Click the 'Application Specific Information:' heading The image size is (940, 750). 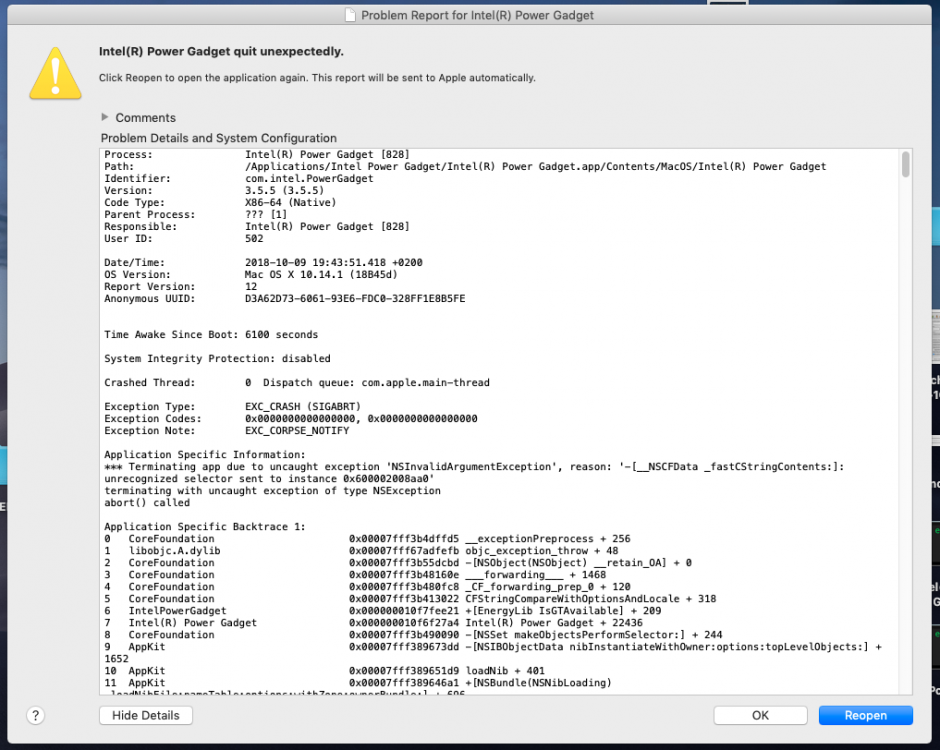click(x=204, y=454)
